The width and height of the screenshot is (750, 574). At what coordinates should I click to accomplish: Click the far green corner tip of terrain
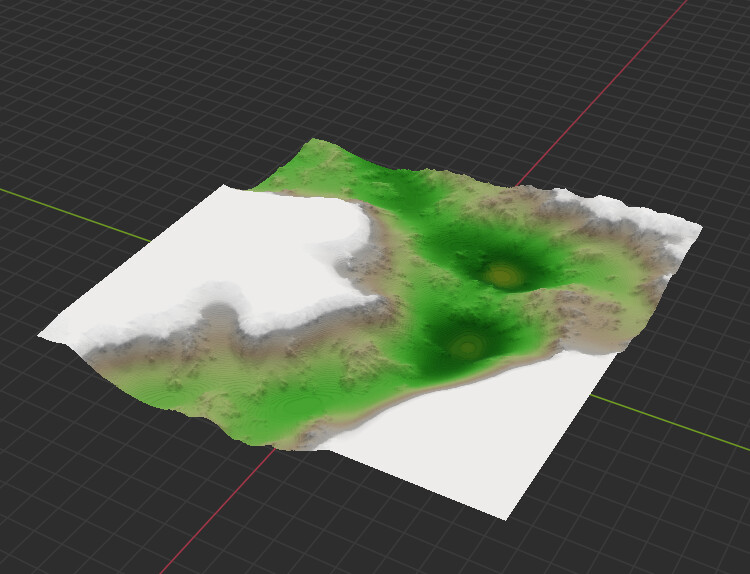tap(317, 143)
